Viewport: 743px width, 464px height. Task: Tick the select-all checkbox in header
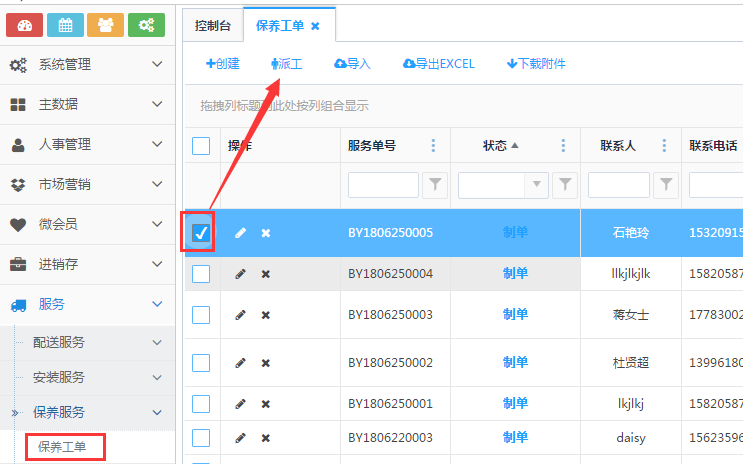click(x=201, y=146)
